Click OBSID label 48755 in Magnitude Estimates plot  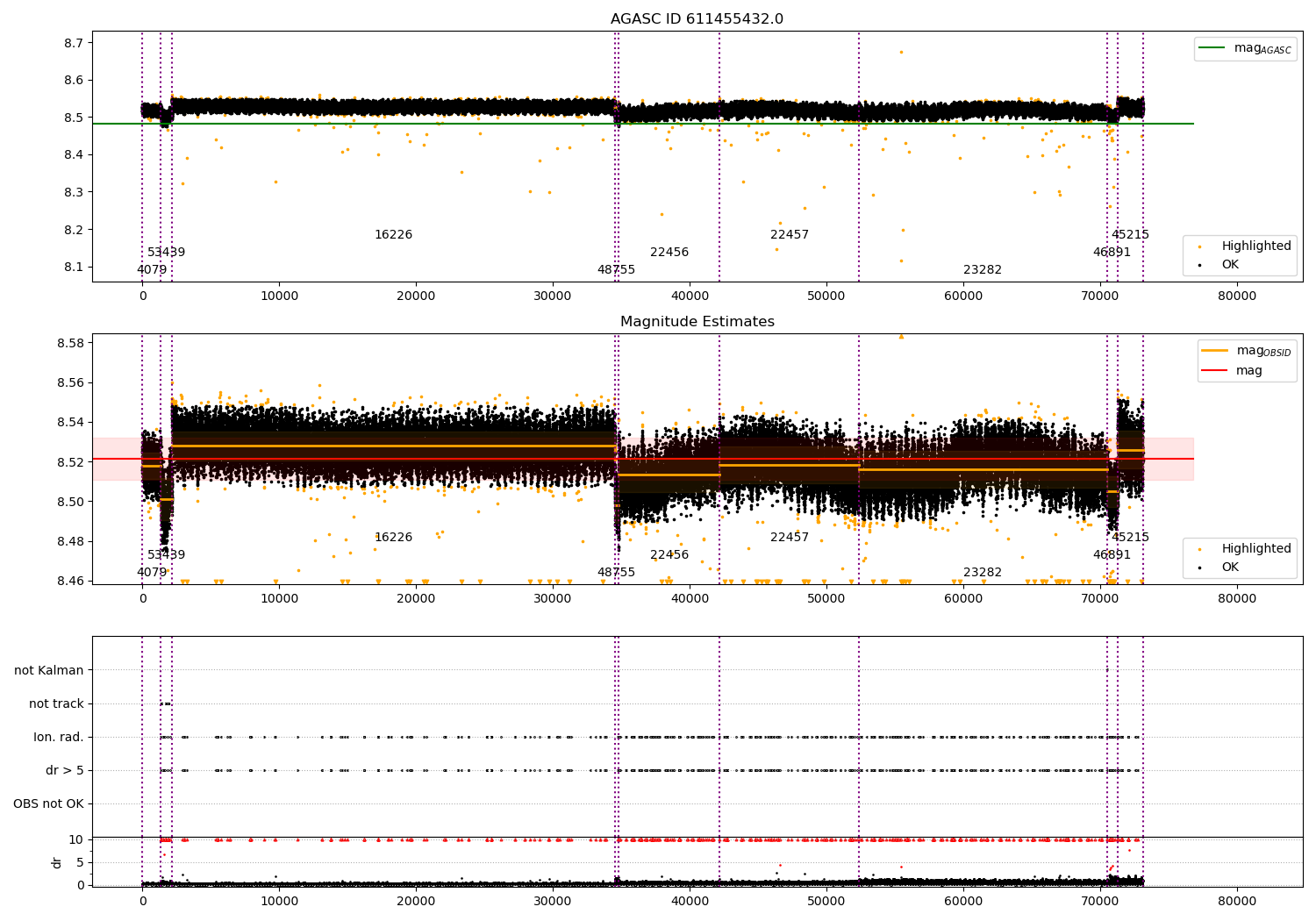coord(616,573)
